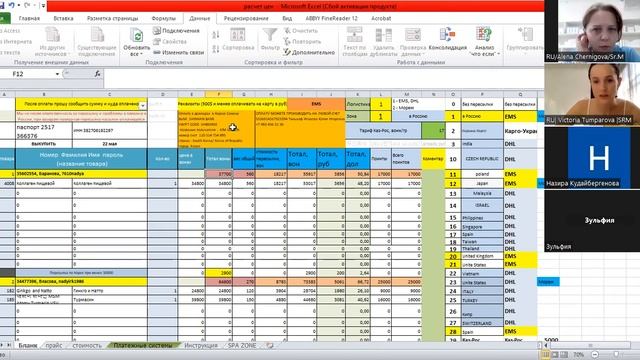Screen dimensions: 640x360
Task: Select the прайс sheet tab
Action: coord(53,345)
